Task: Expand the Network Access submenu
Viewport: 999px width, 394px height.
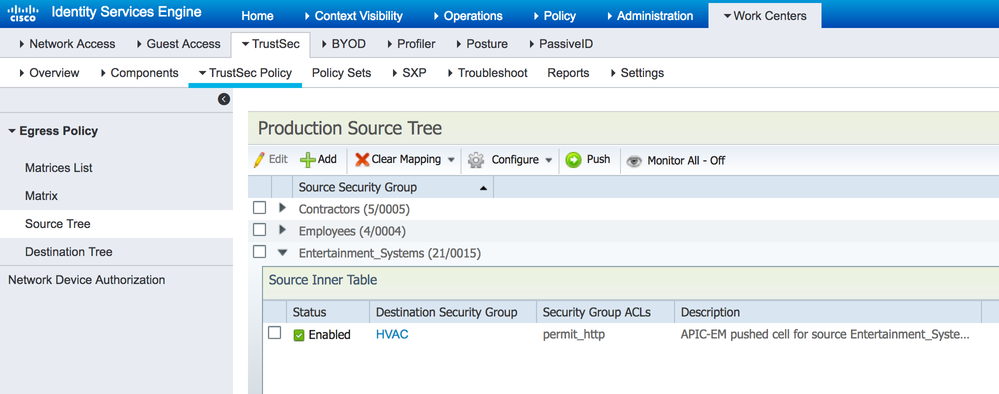Action: (68, 44)
